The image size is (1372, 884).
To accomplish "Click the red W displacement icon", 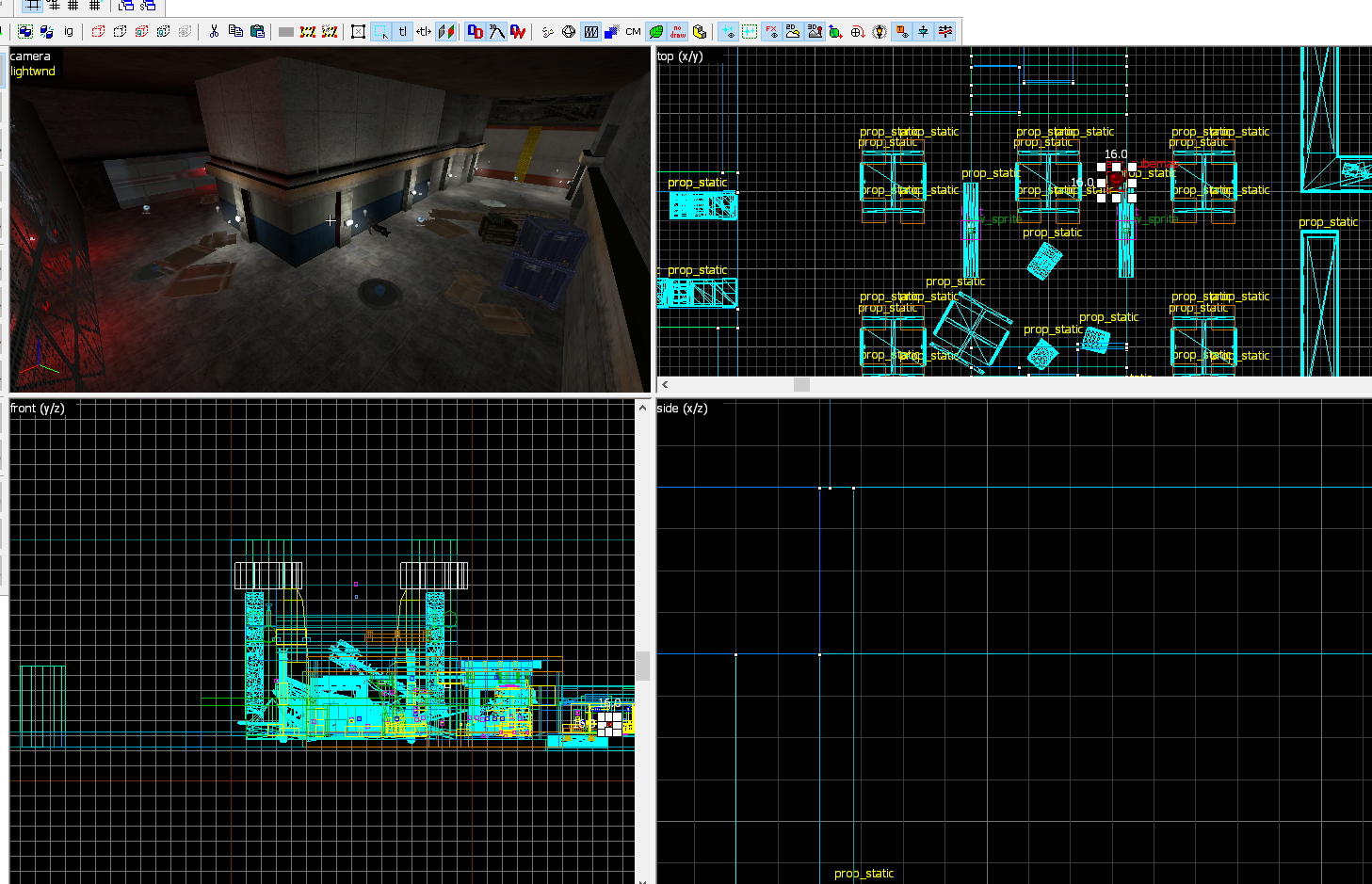I will click(518, 31).
